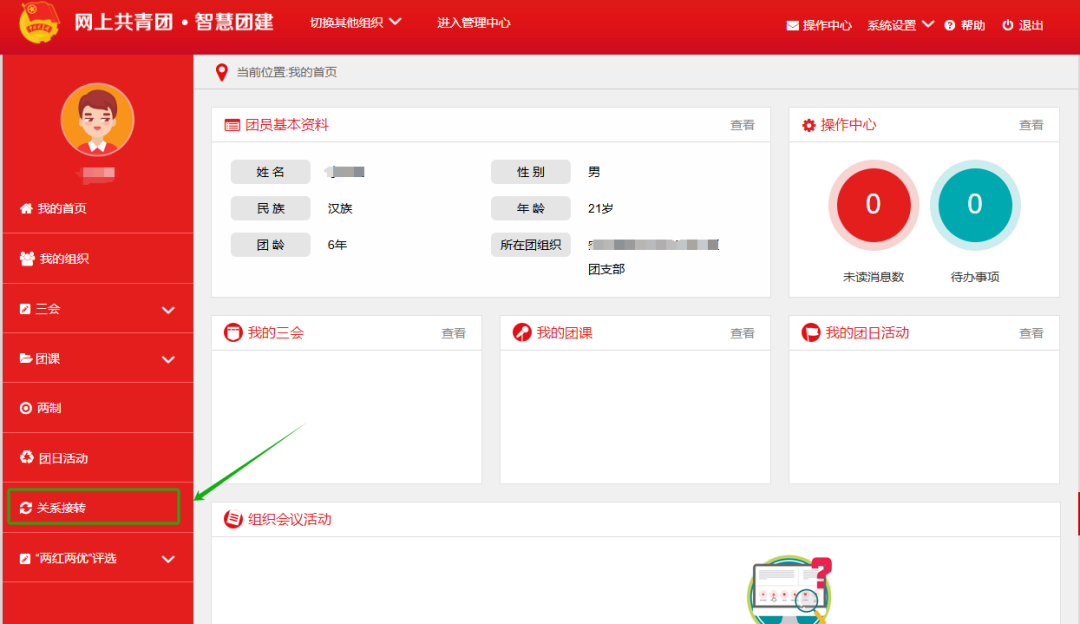The height and width of the screenshot is (624, 1080).
Task: Open the 系统设置 dropdown menu
Action: 900,26
